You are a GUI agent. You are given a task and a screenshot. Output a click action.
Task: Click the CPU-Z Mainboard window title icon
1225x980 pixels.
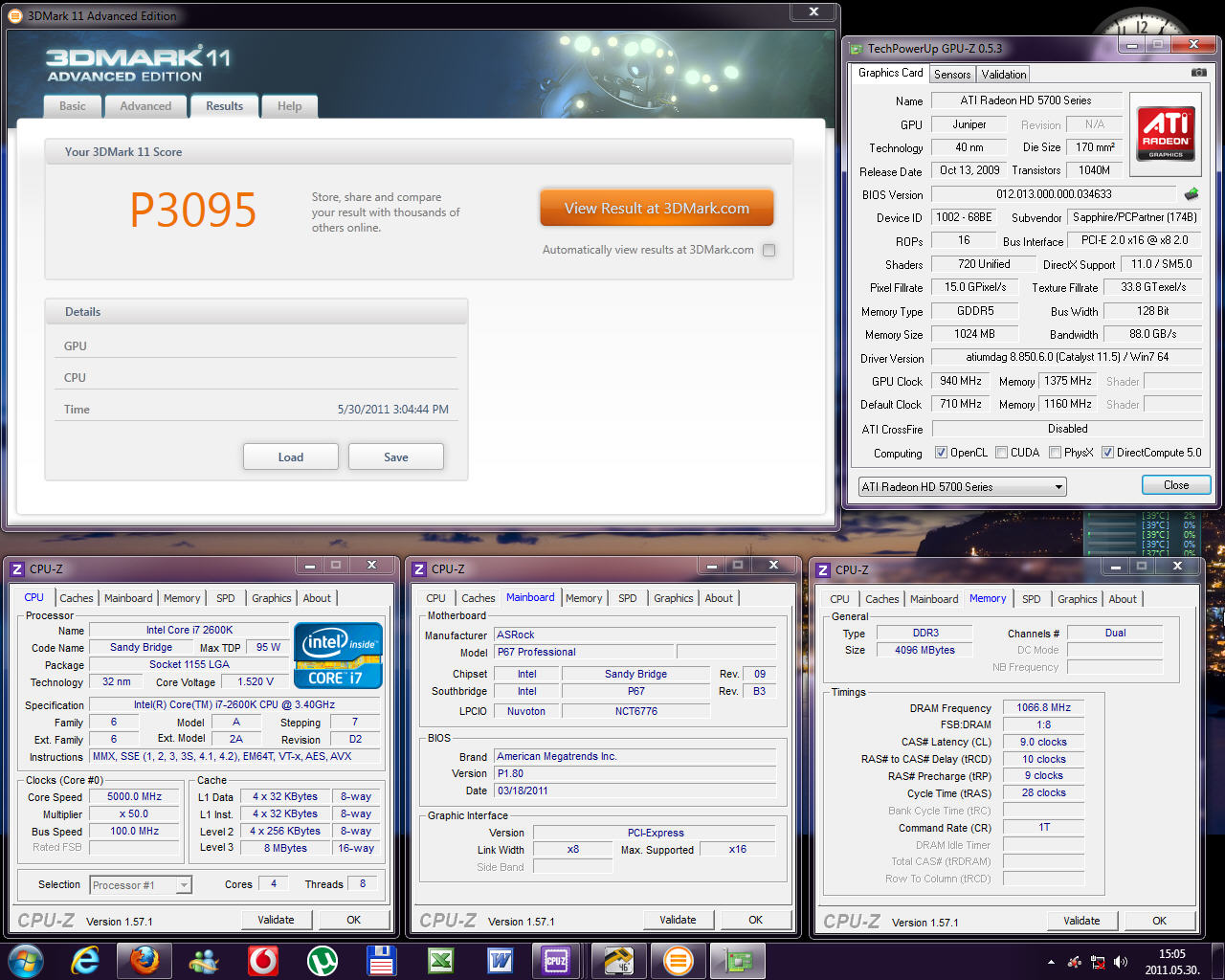(x=419, y=569)
